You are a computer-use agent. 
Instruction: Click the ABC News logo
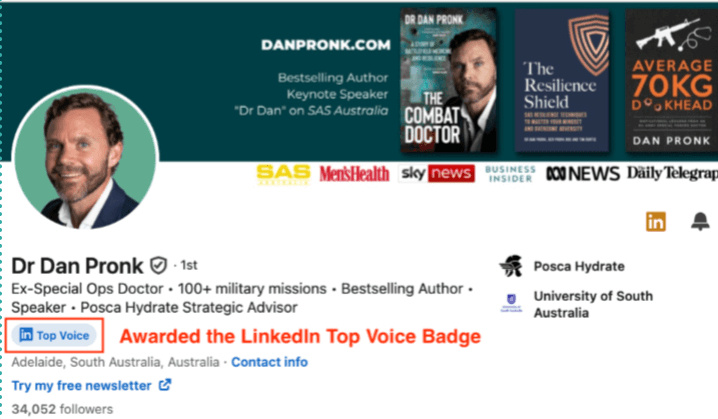(x=583, y=174)
